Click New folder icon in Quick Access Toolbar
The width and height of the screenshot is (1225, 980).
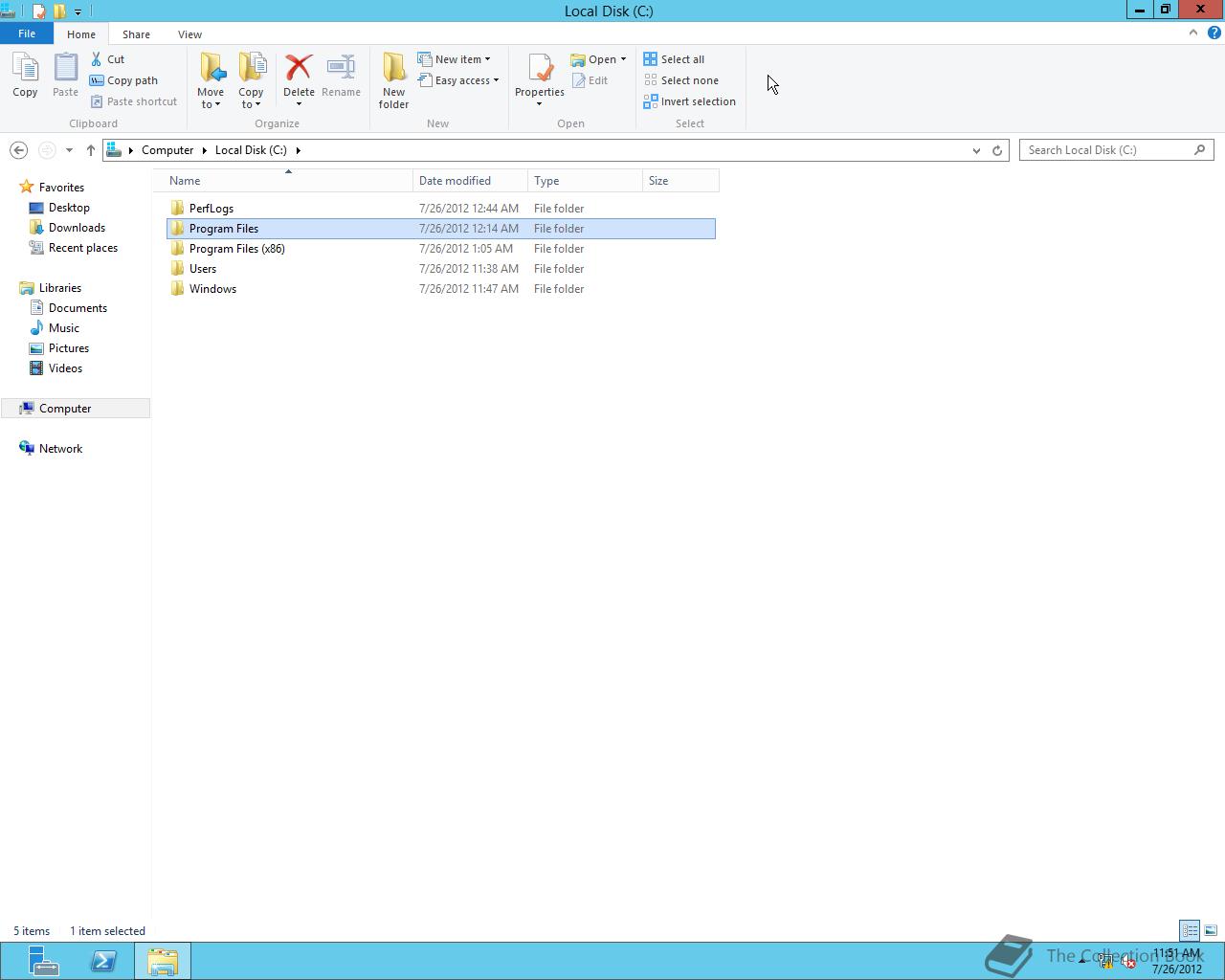tap(59, 11)
